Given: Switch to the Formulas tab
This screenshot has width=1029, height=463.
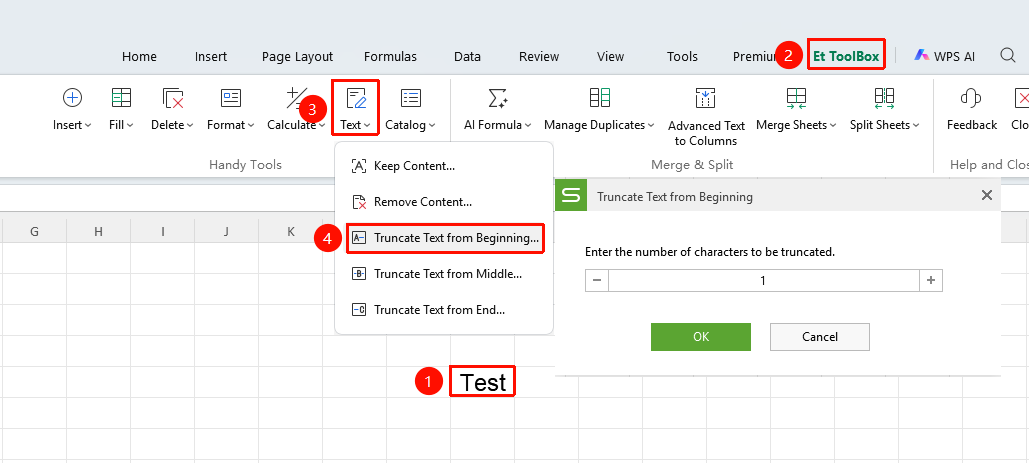Looking at the screenshot, I should [x=390, y=56].
